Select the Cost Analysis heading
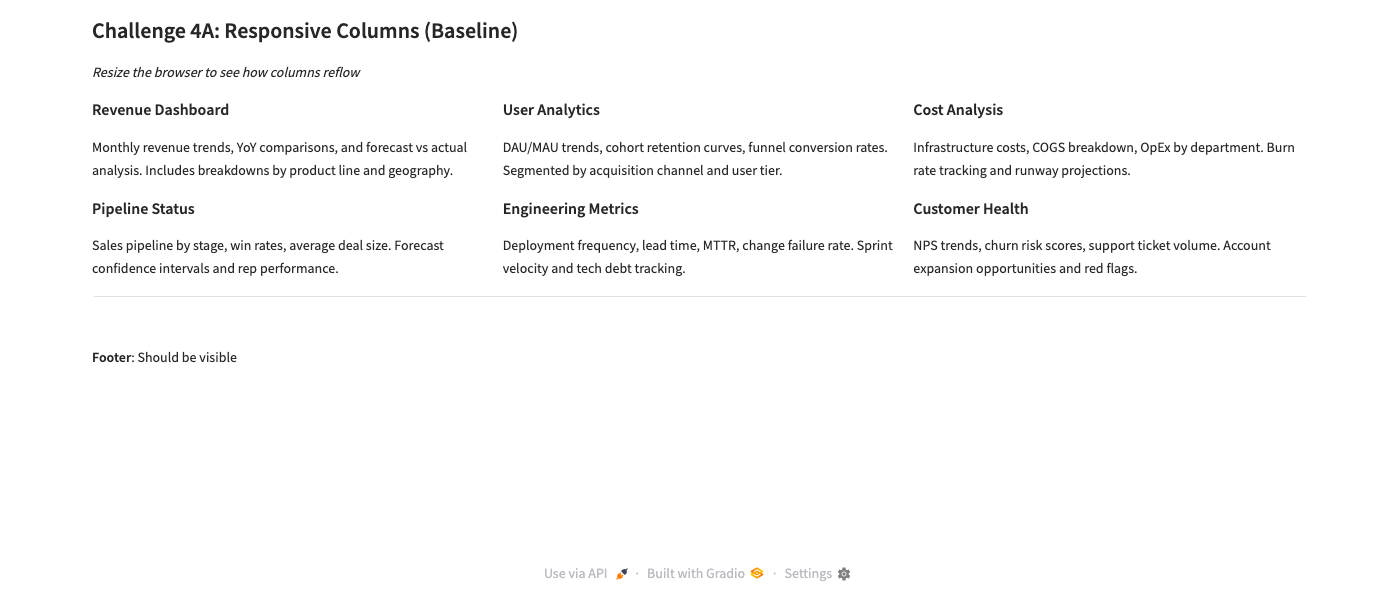The image size is (1400, 600). [x=957, y=110]
